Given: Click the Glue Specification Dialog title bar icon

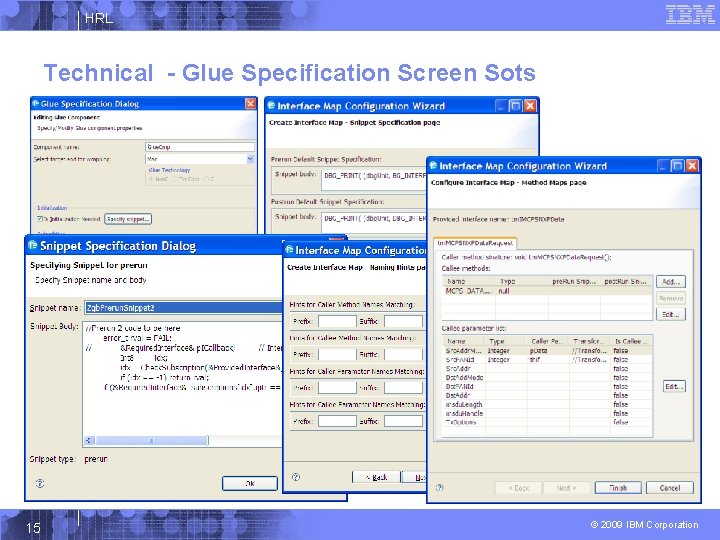Looking at the screenshot, I should click(36, 104).
